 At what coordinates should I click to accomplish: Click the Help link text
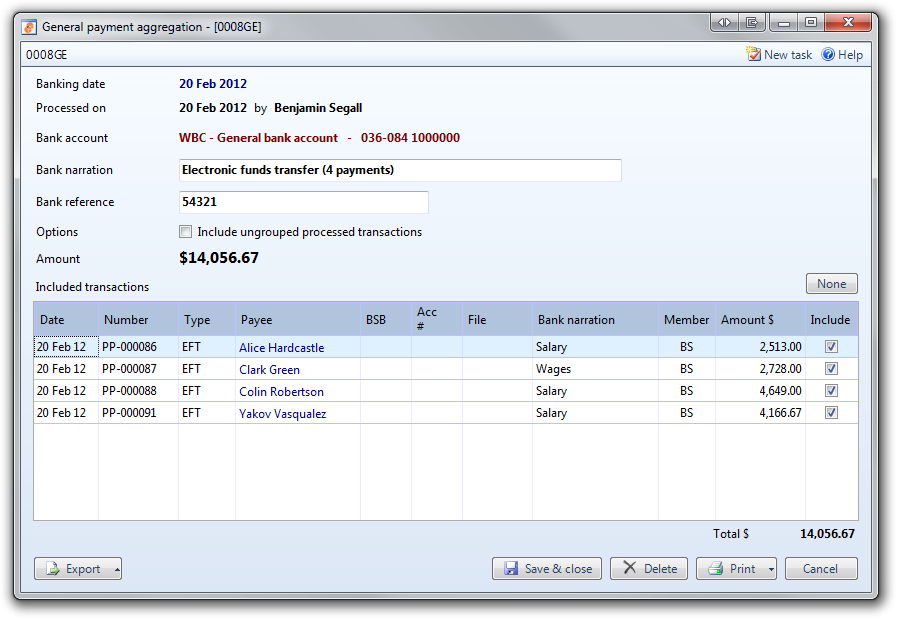(x=850, y=55)
